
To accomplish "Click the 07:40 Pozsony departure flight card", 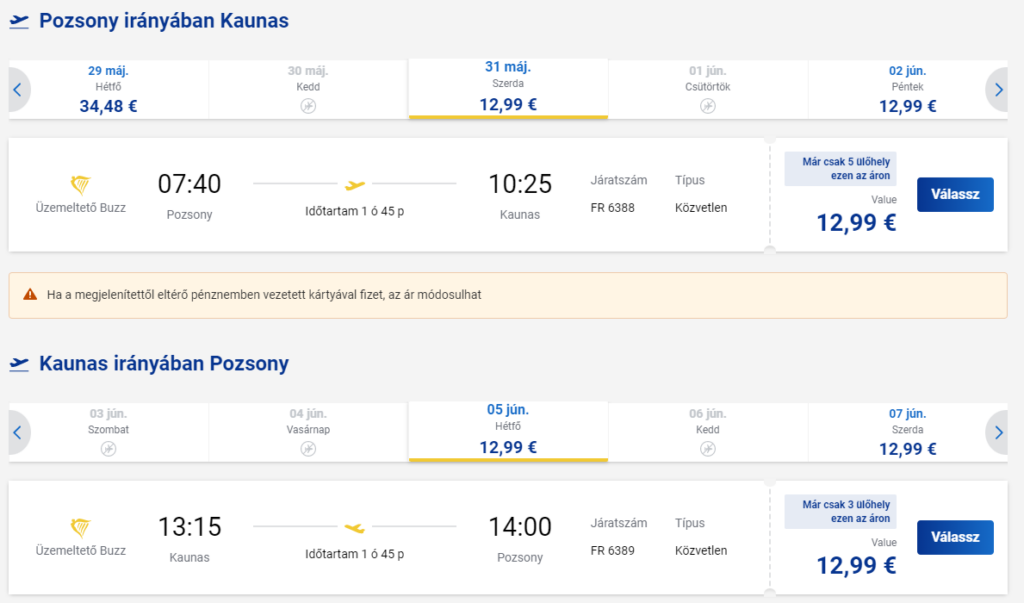I will click(x=508, y=195).
